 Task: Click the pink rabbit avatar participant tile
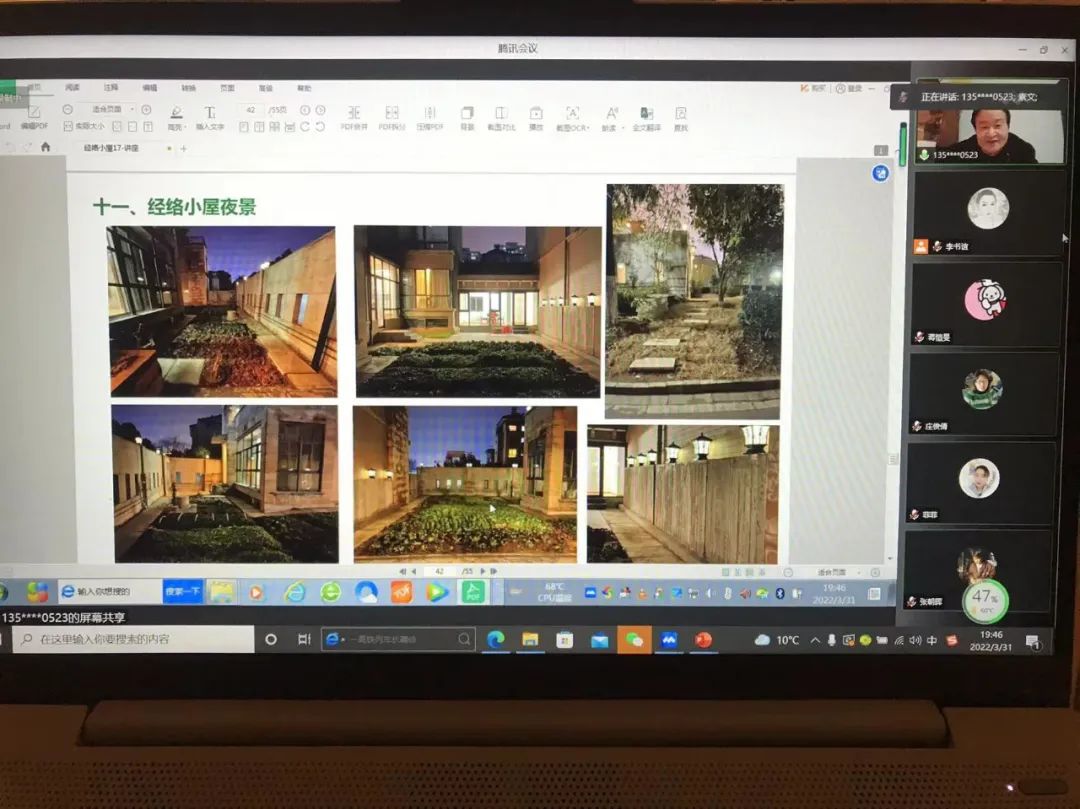(x=986, y=304)
